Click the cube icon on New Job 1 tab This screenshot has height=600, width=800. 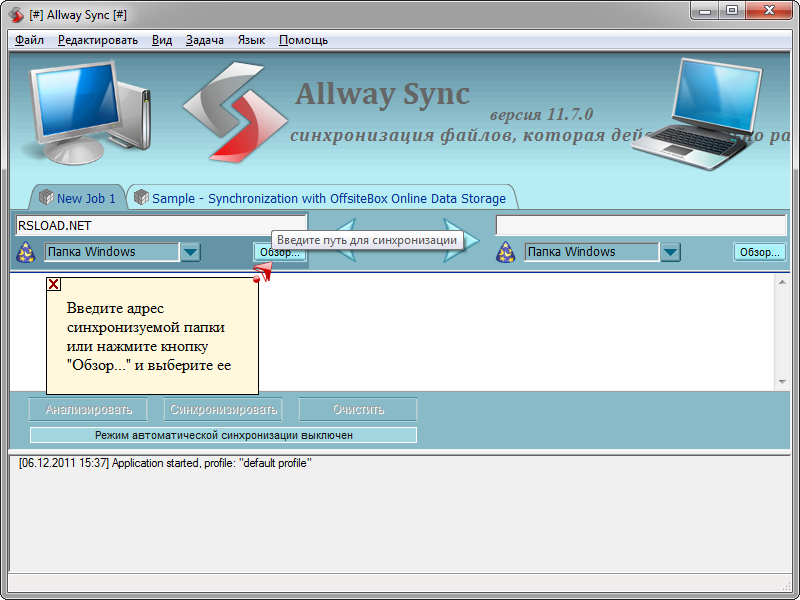tap(46, 196)
